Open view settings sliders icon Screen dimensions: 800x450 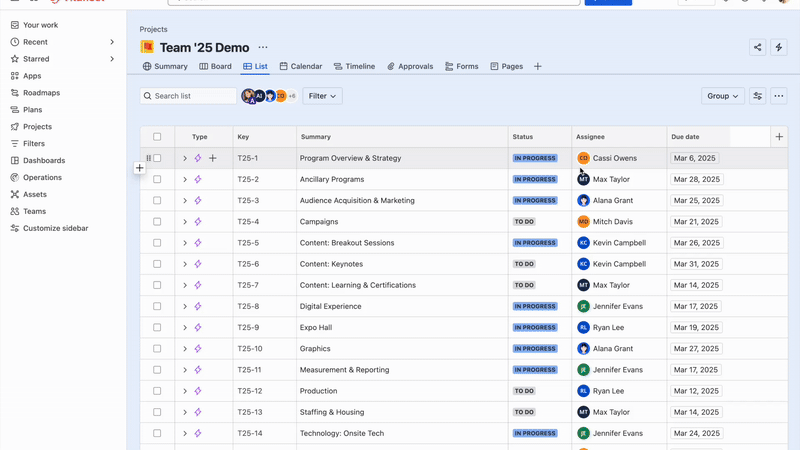757,96
